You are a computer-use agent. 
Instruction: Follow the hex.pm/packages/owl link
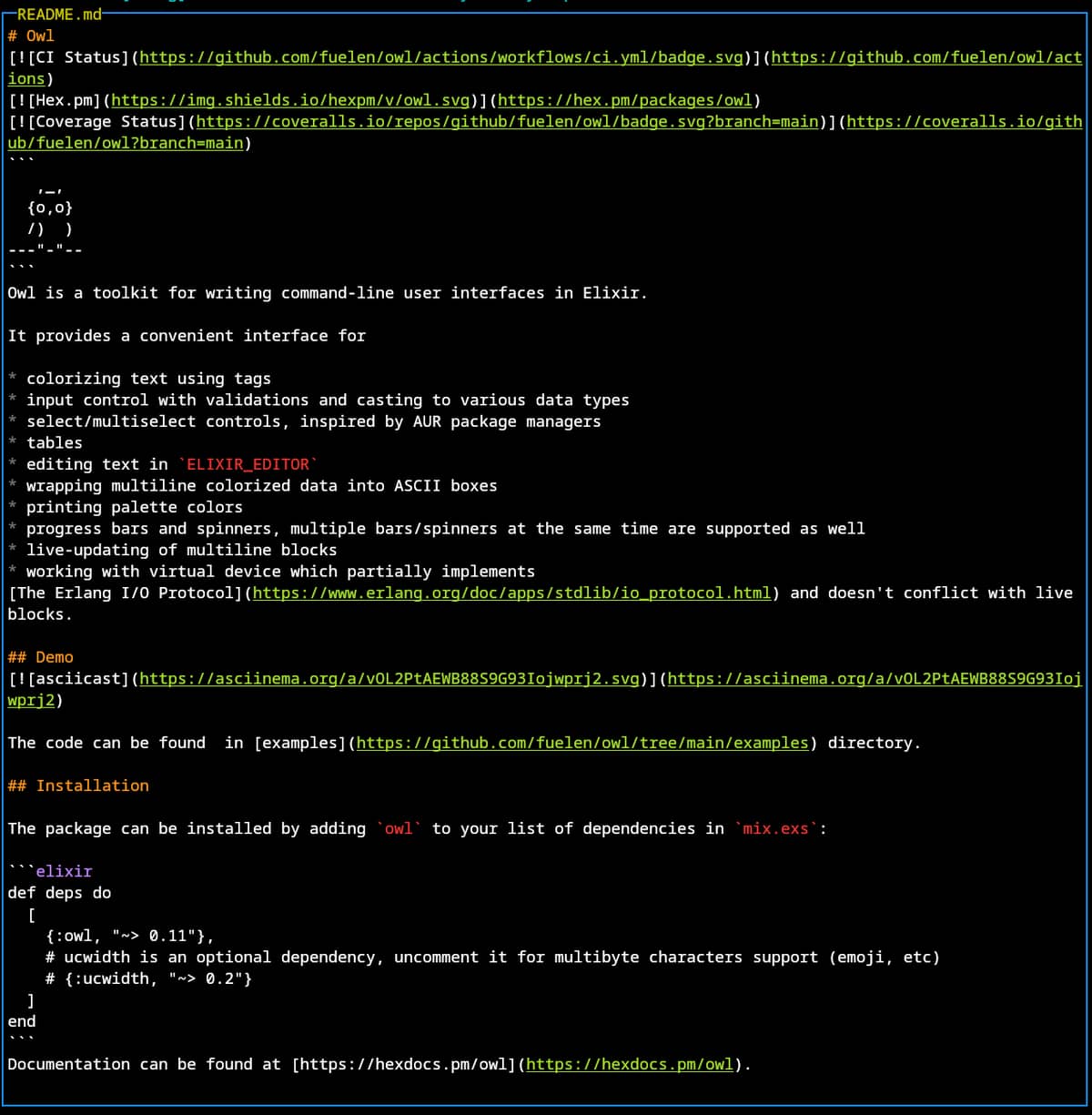(627, 100)
